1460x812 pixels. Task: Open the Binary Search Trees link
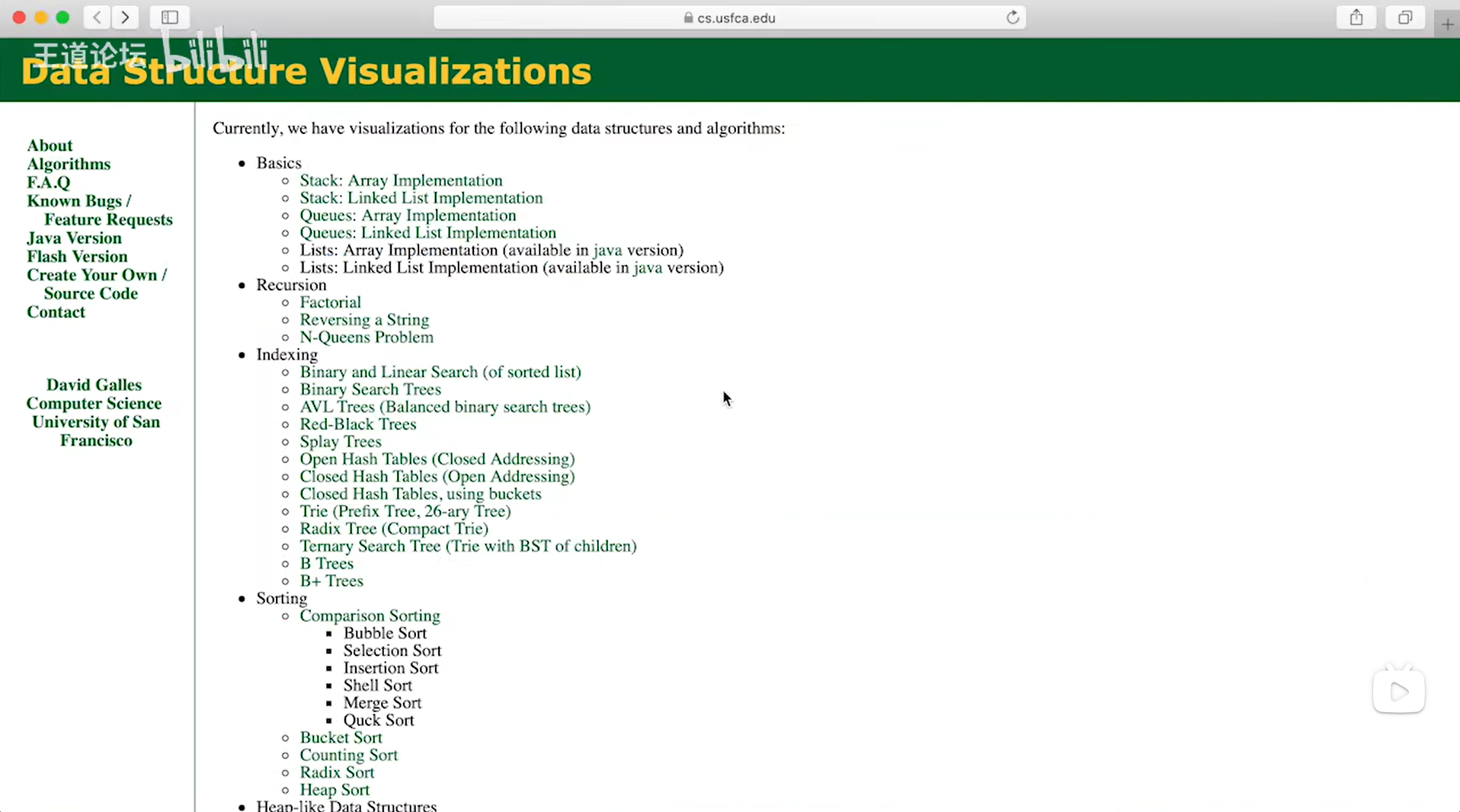point(370,390)
